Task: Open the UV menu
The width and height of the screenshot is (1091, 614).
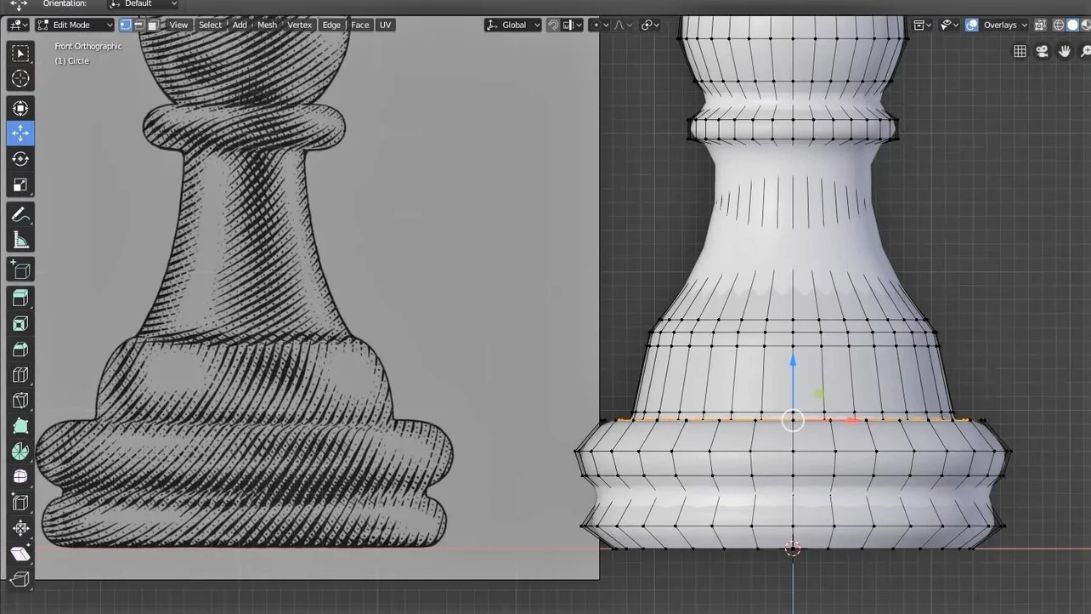Action: (x=385, y=25)
